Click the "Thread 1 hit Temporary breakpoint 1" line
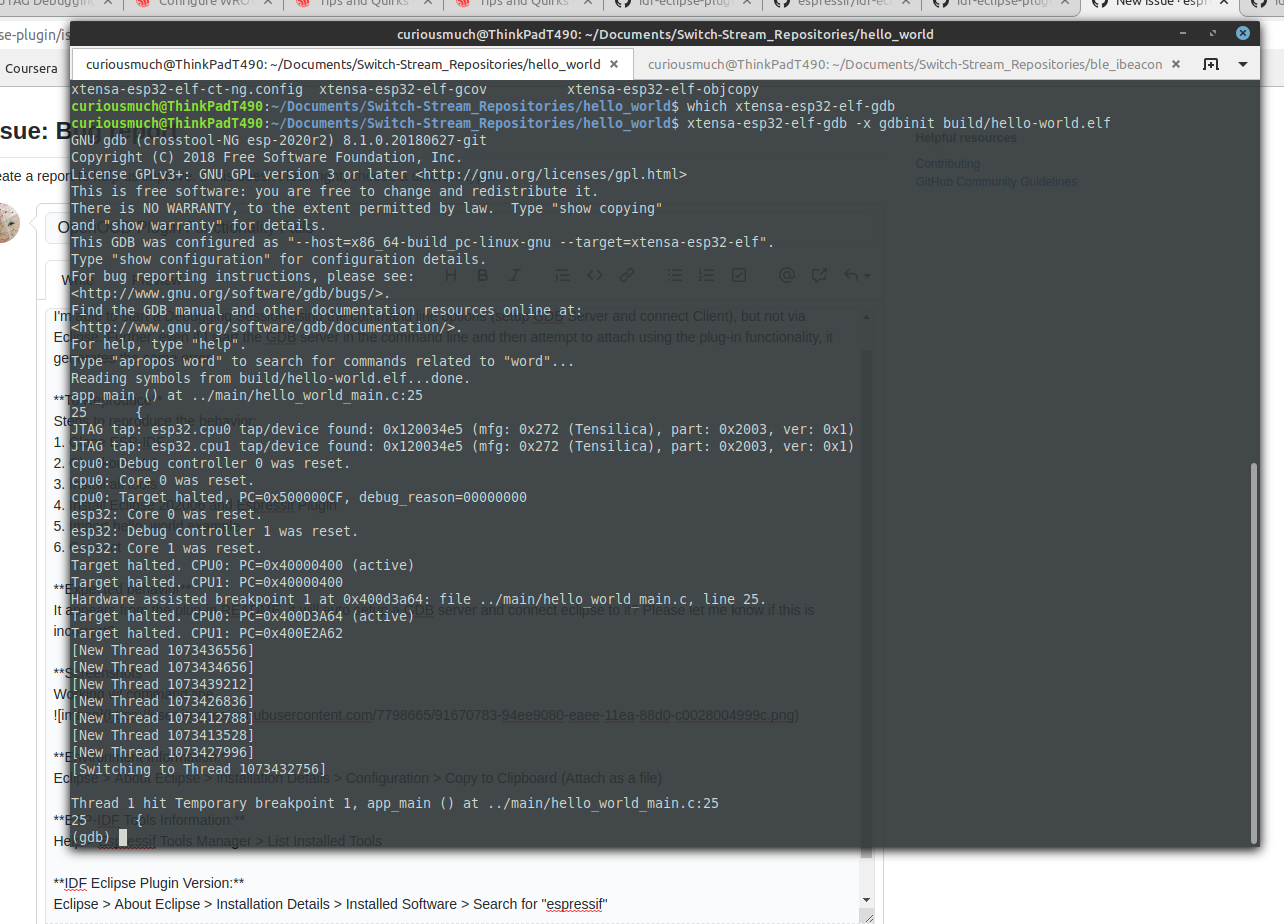Image resolution: width=1284 pixels, height=924 pixels. (395, 803)
